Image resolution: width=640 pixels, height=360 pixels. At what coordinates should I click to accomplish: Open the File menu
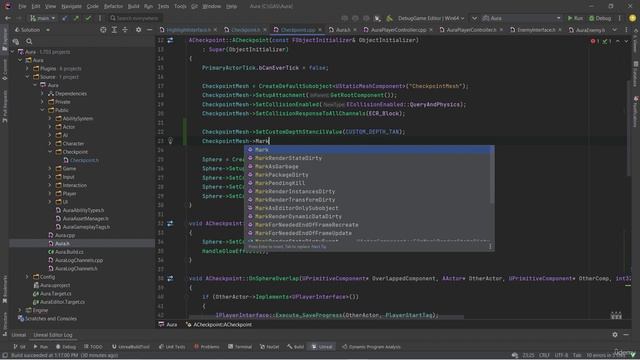pos(22,6)
